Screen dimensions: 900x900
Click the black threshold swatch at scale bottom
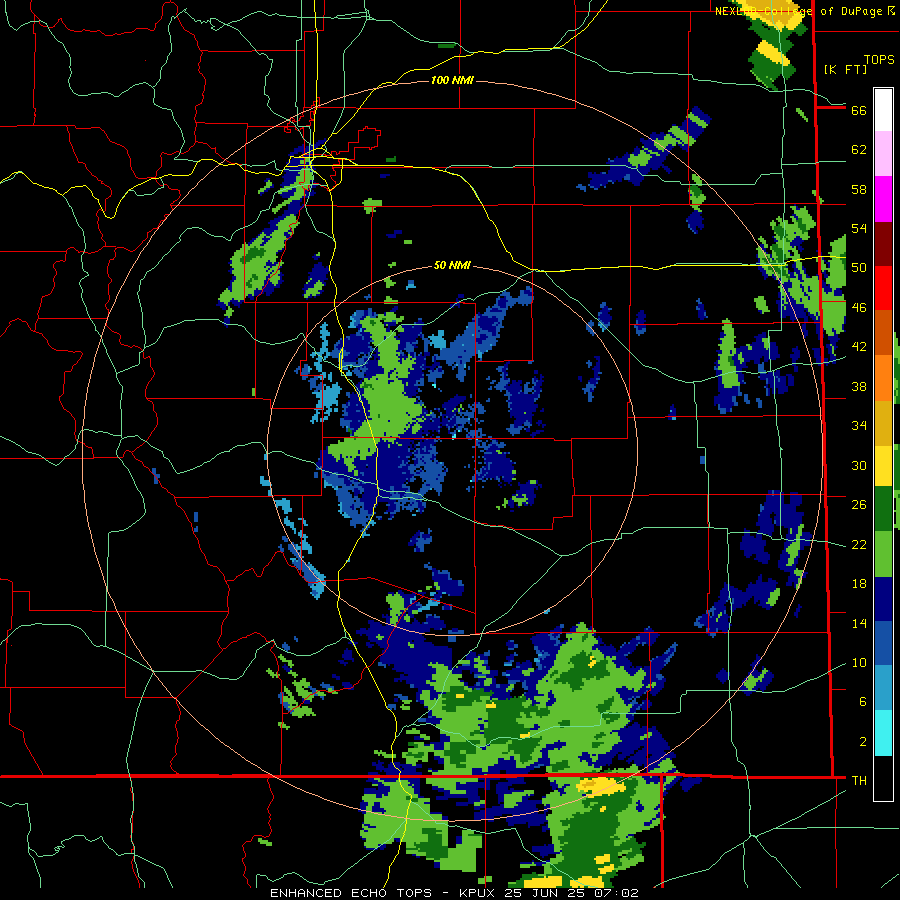(x=883, y=778)
